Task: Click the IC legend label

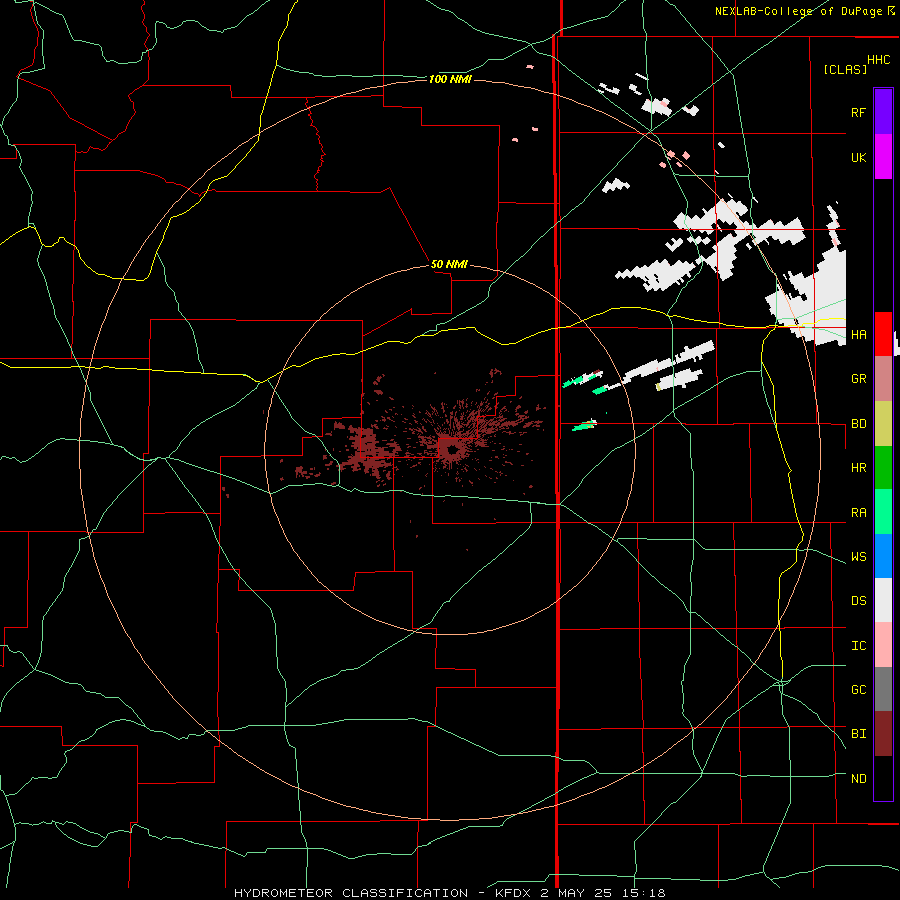Action: click(858, 646)
